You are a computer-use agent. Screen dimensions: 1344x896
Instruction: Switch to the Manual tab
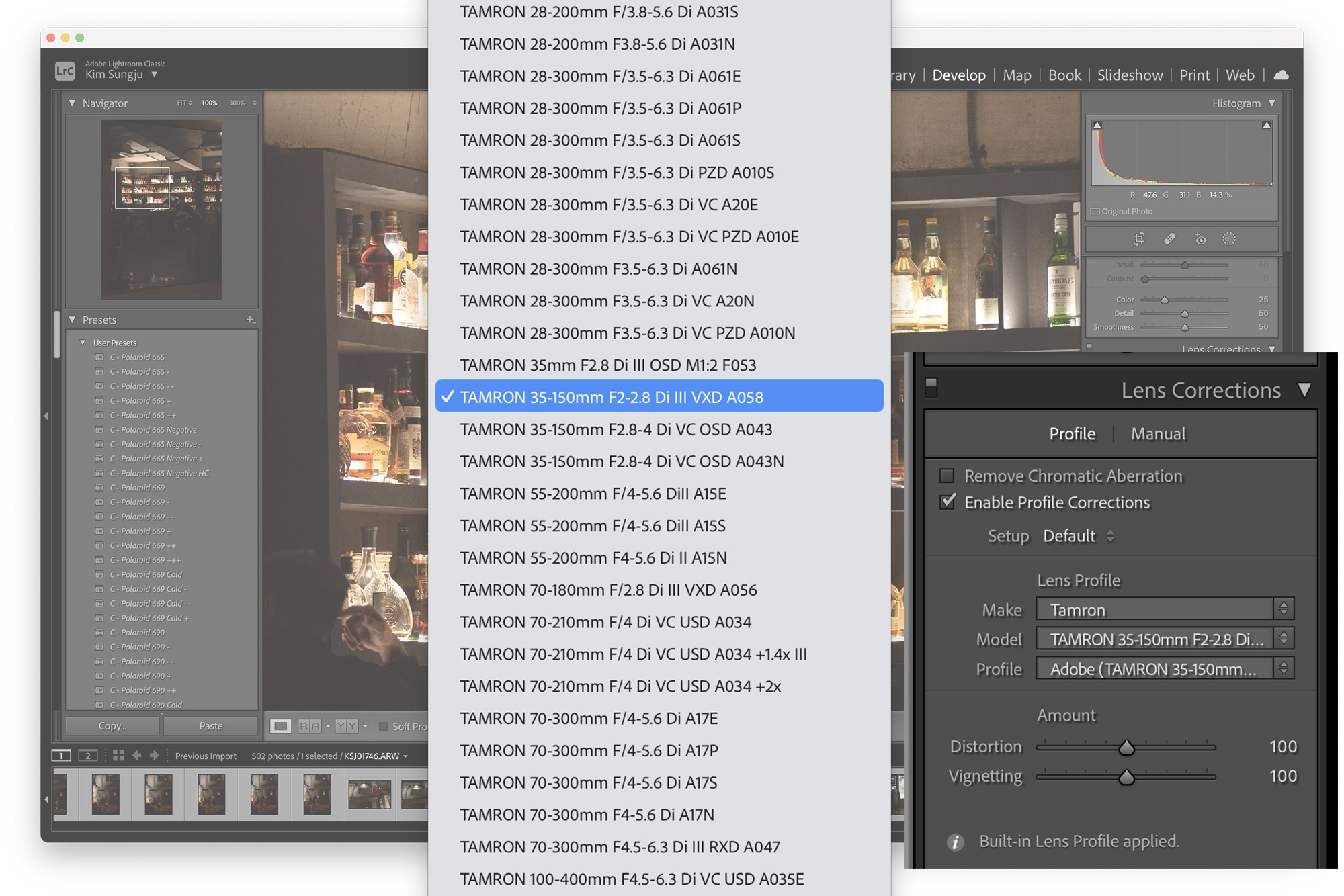click(x=1158, y=434)
